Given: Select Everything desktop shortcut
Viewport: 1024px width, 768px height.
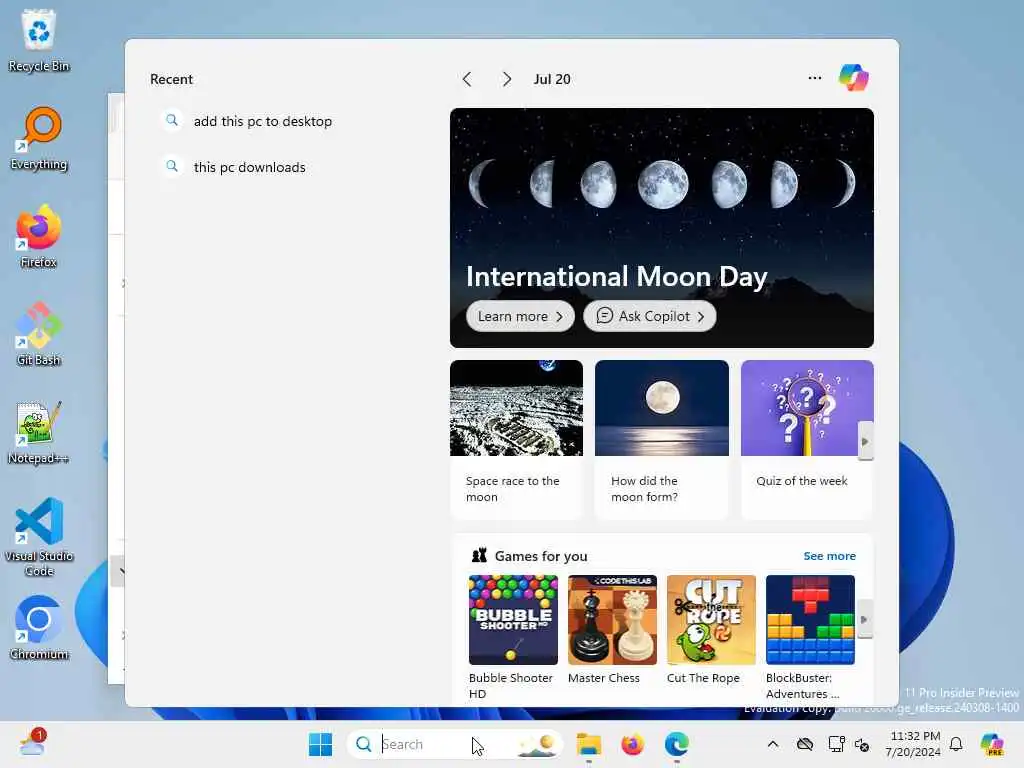Looking at the screenshot, I should tap(39, 138).
